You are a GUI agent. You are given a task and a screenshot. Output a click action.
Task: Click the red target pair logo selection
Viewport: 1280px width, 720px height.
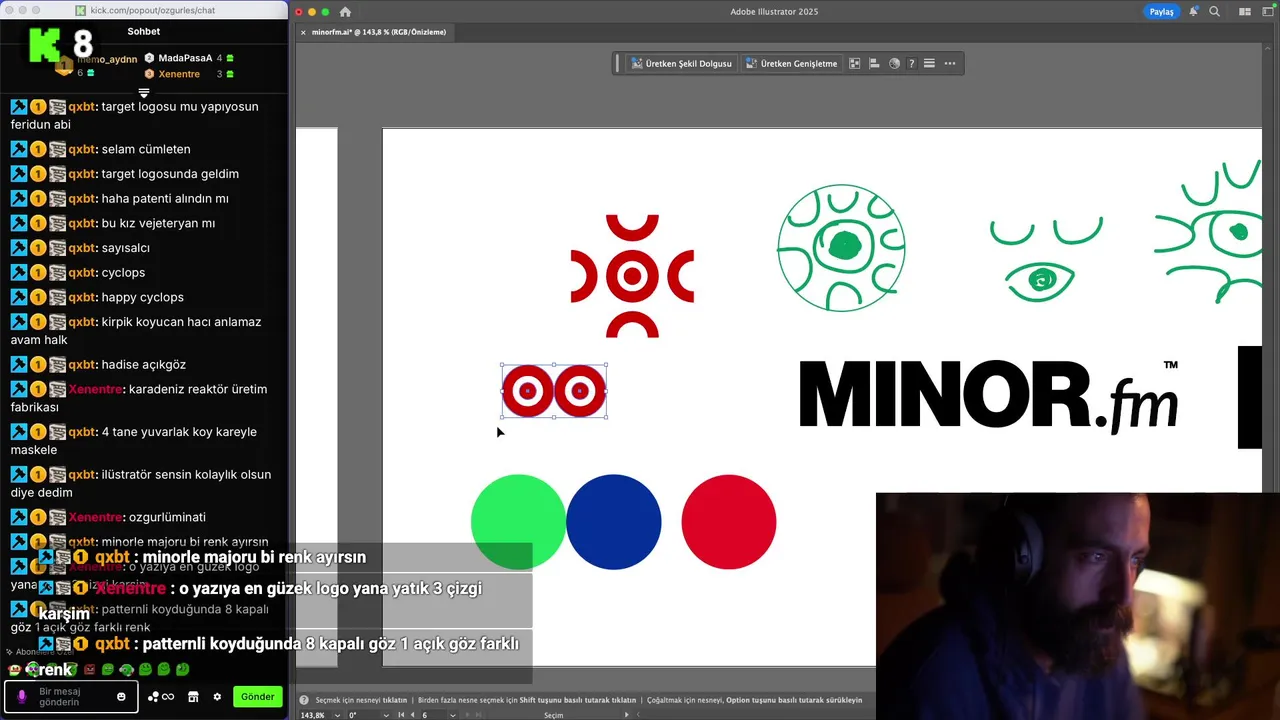tap(554, 391)
